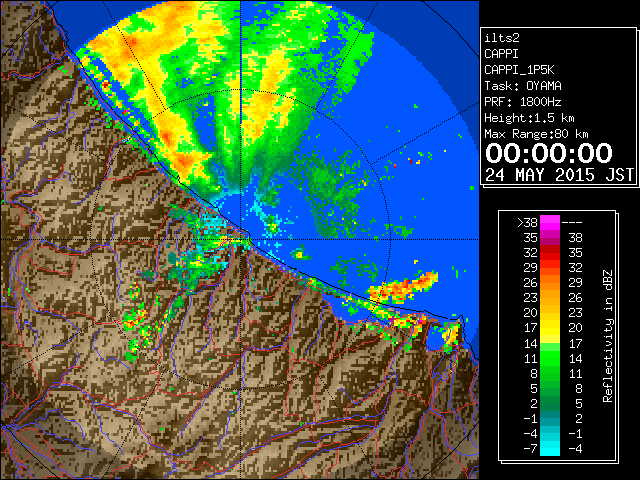Click the 'Task: OYAMA' line

click(522, 86)
